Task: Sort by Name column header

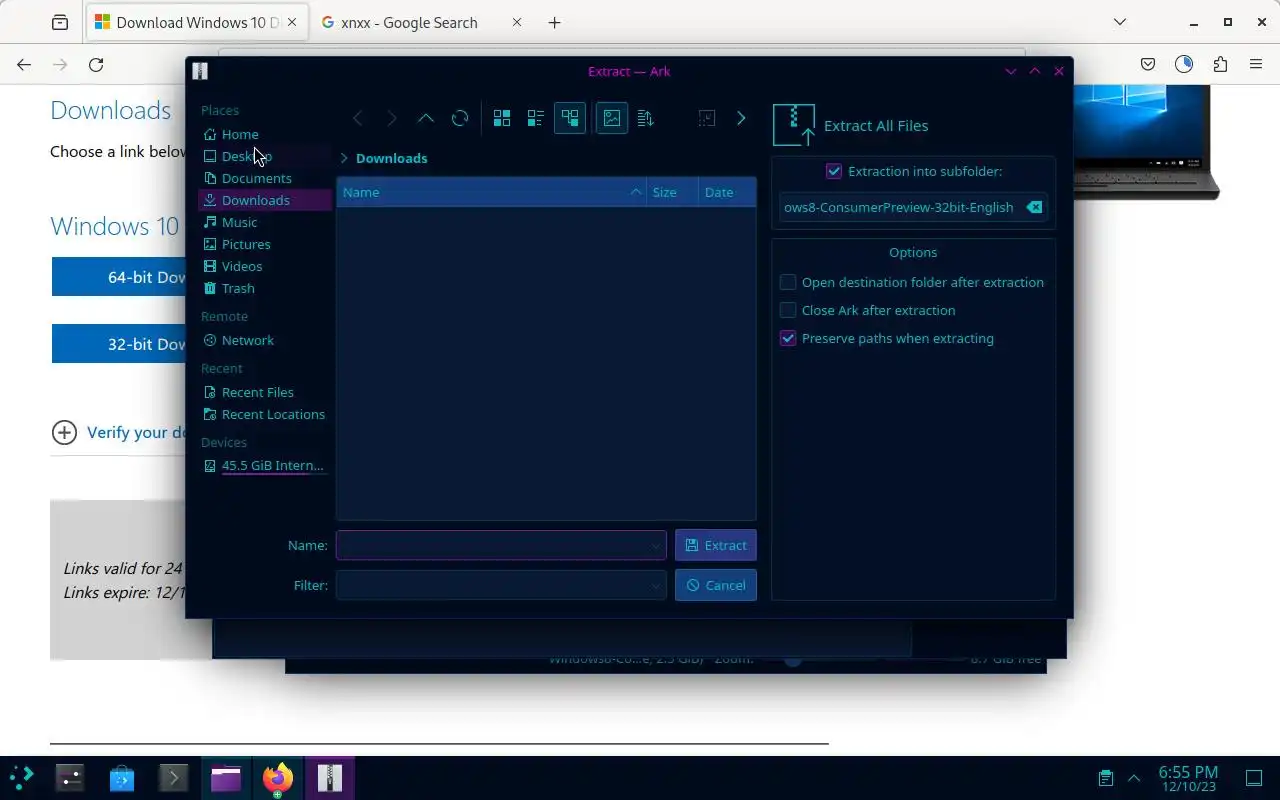Action: (x=492, y=192)
